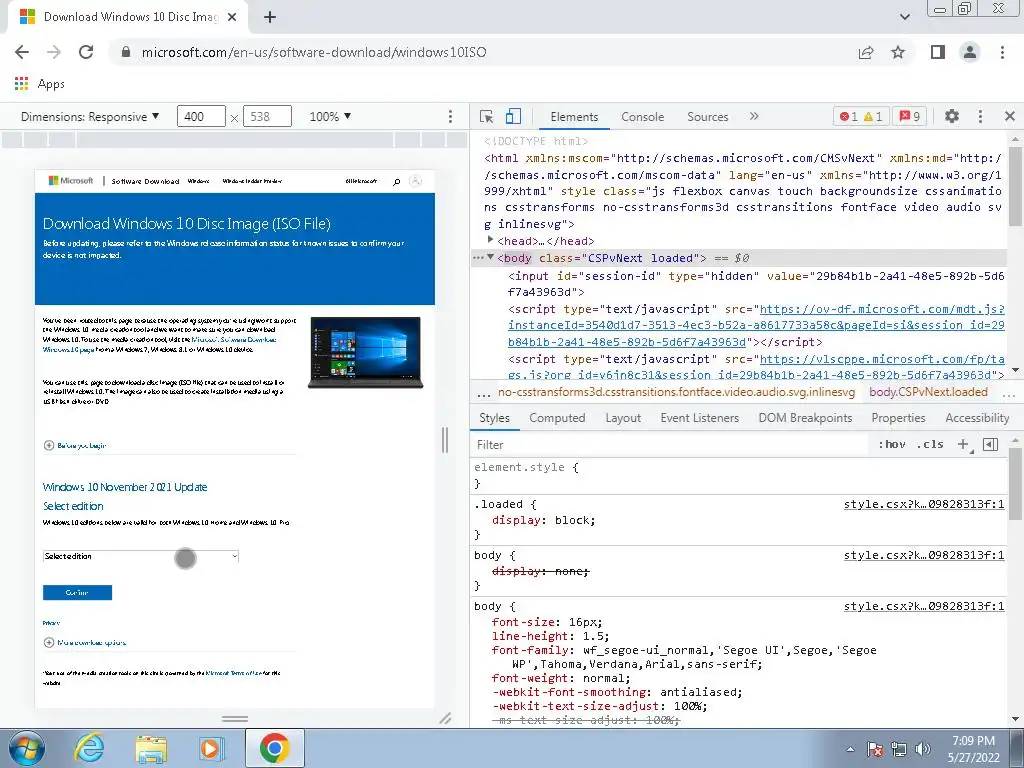Open the Windows Start menu

[27, 748]
